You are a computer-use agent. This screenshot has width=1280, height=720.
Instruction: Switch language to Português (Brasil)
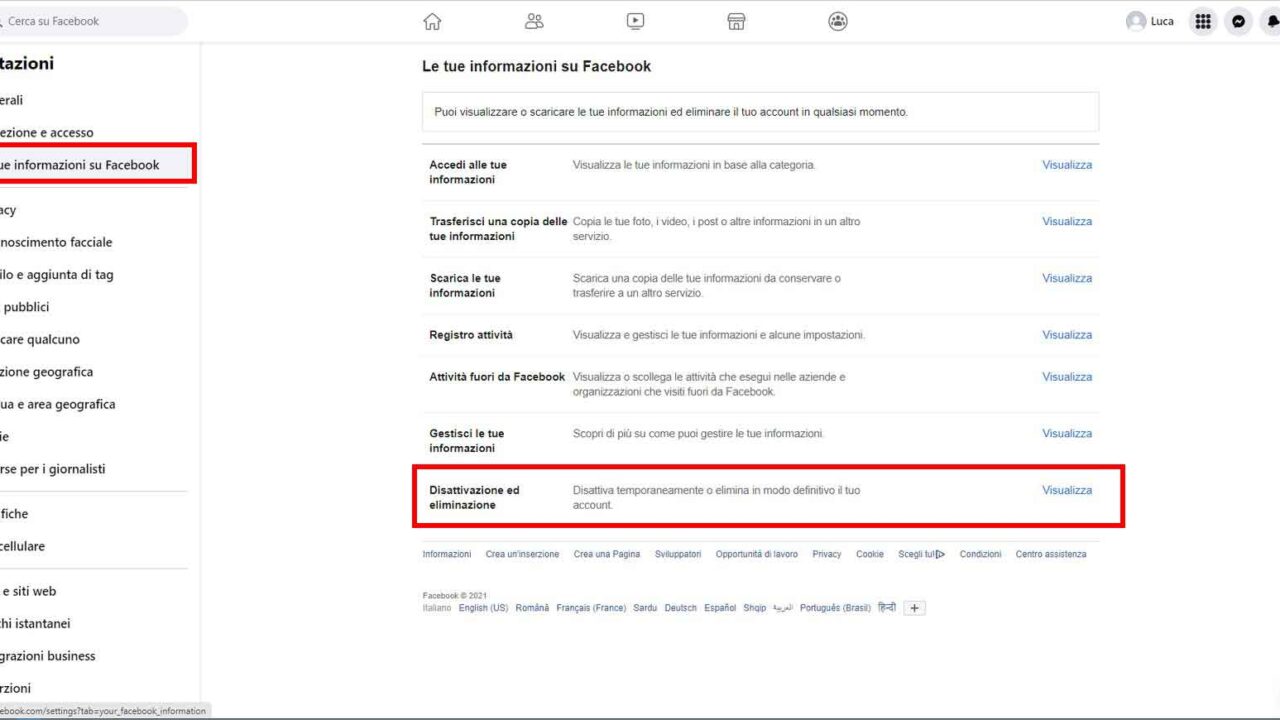(x=836, y=608)
